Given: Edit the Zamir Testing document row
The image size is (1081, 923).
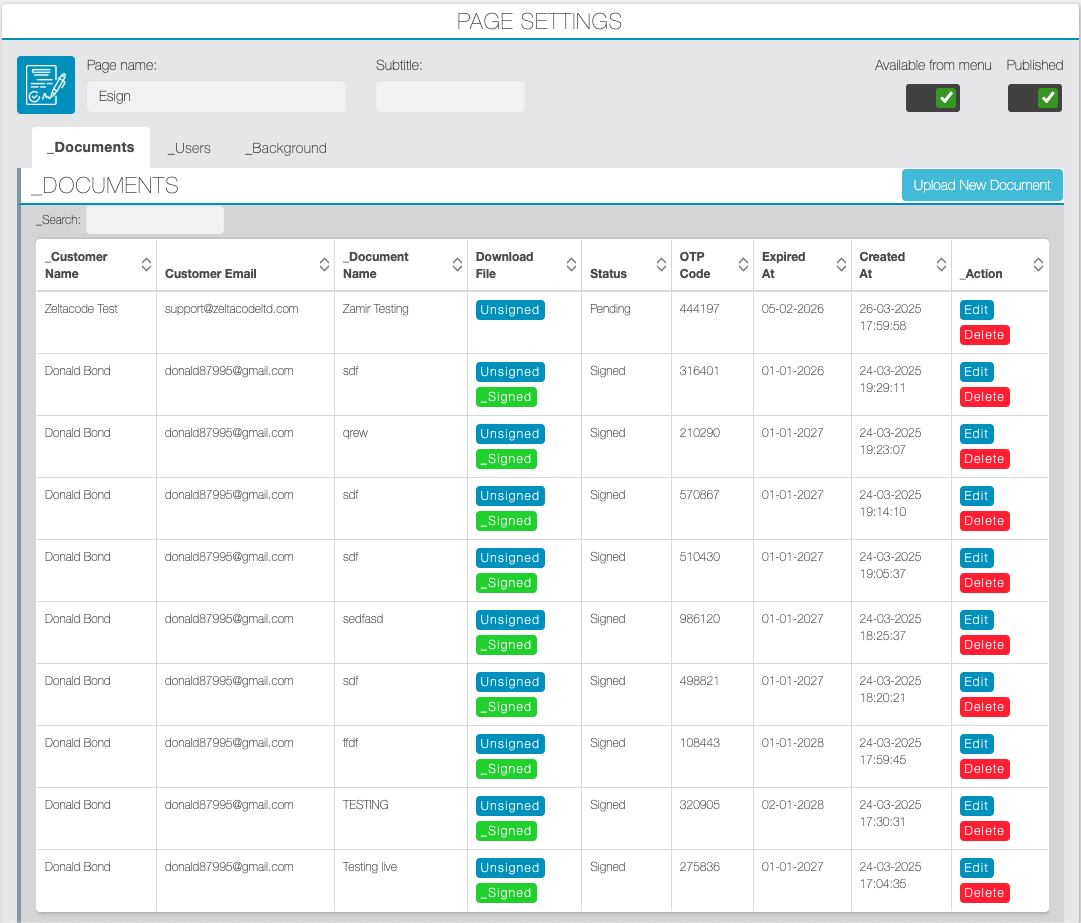Looking at the screenshot, I should [x=976, y=310].
